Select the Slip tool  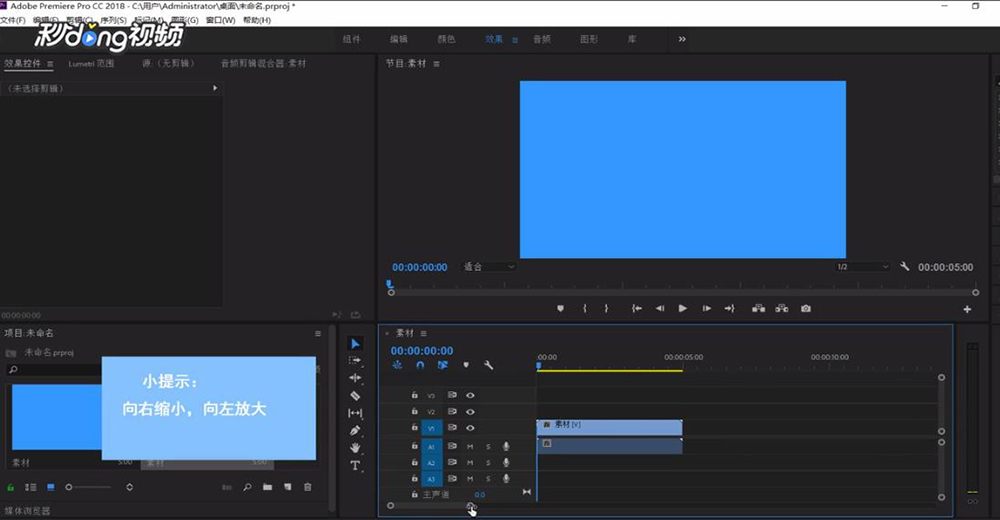point(355,413)
